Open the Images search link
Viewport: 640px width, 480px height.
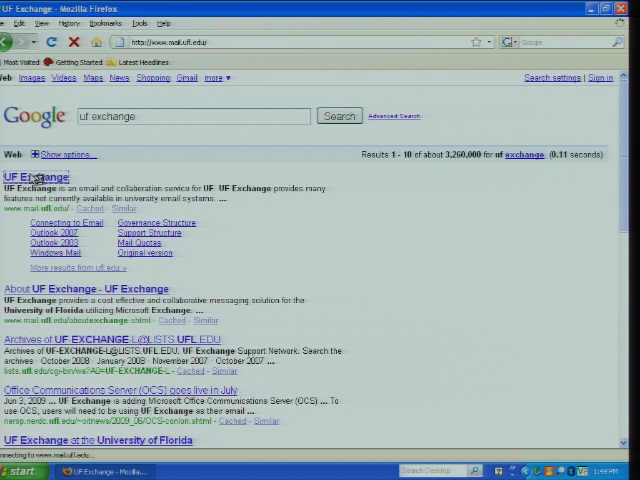click(x=32, y=78)
